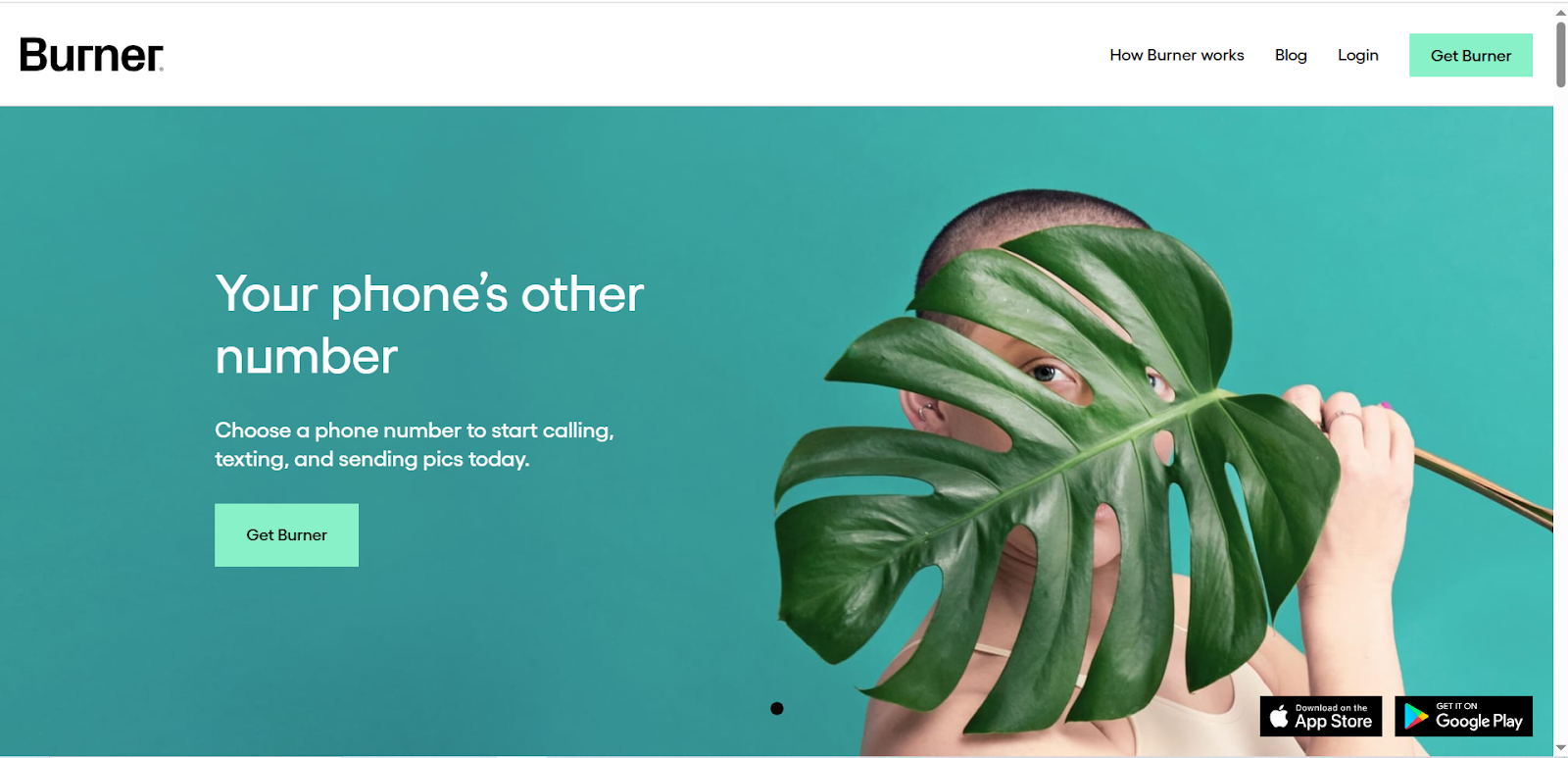Click the vertical scrollbar thumb
This screenshot has height=758, width=1568.
1560,54
